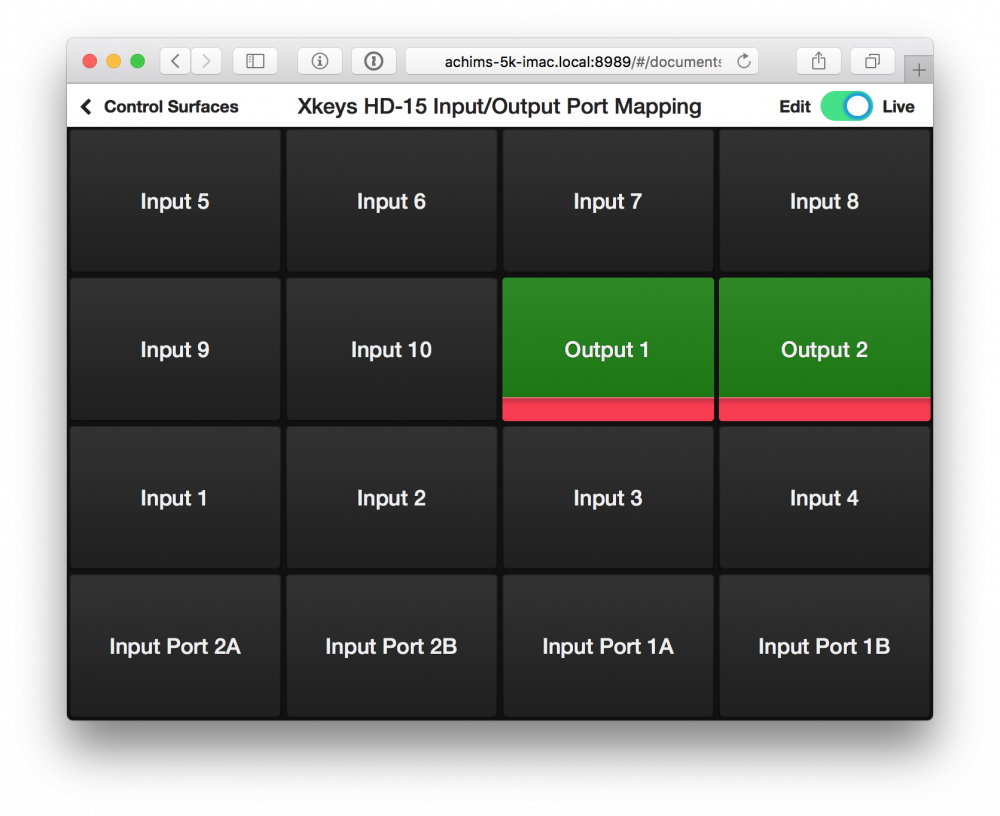
Task: Click the back chevron beside Control Surfaces
Action: click(86, 107)
